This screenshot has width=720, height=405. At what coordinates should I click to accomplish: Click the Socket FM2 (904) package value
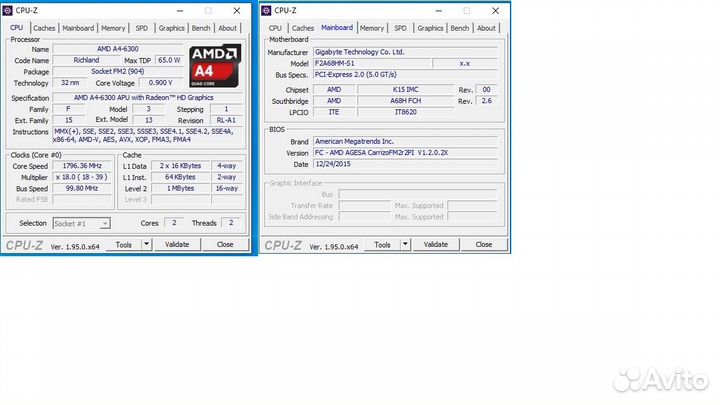pos(118,72)
